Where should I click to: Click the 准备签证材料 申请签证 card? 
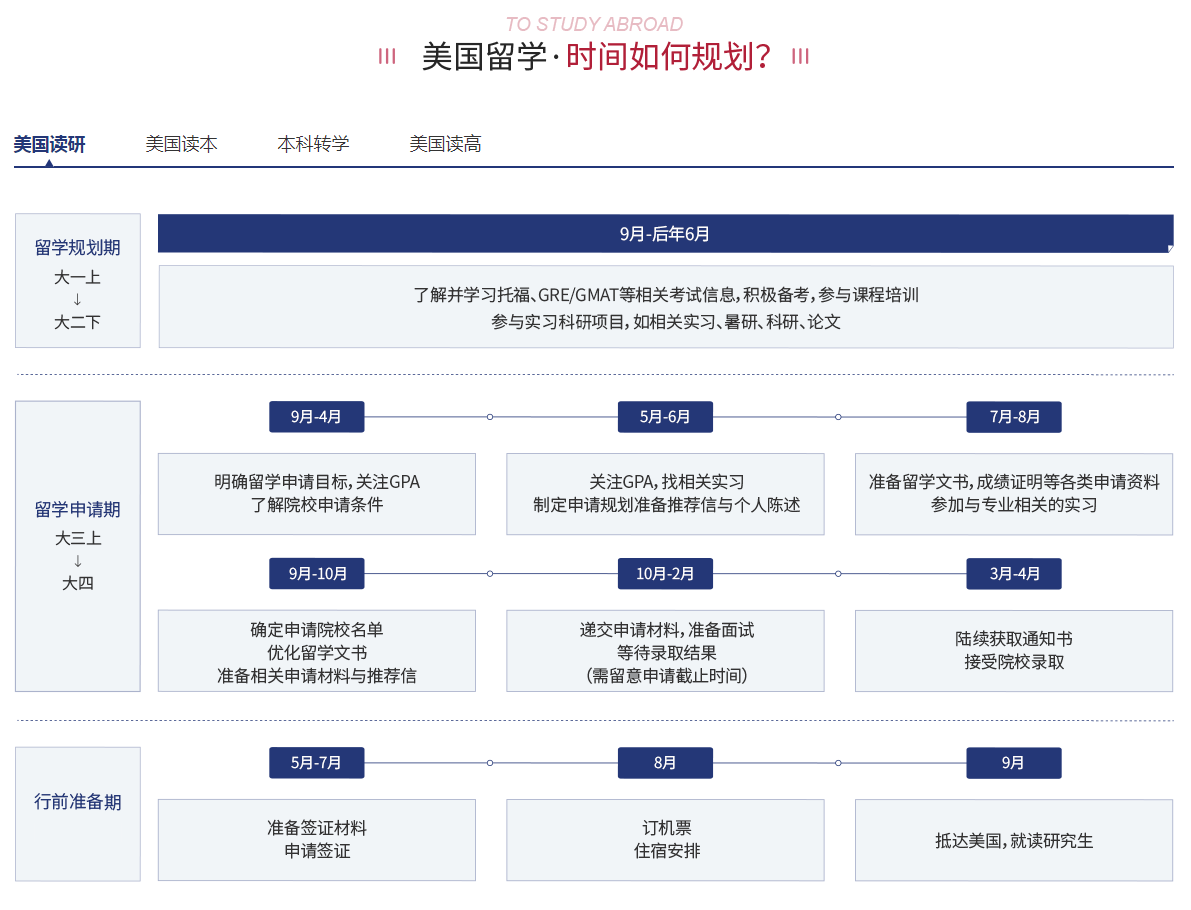pyautogui.click(x=316, y=840)
